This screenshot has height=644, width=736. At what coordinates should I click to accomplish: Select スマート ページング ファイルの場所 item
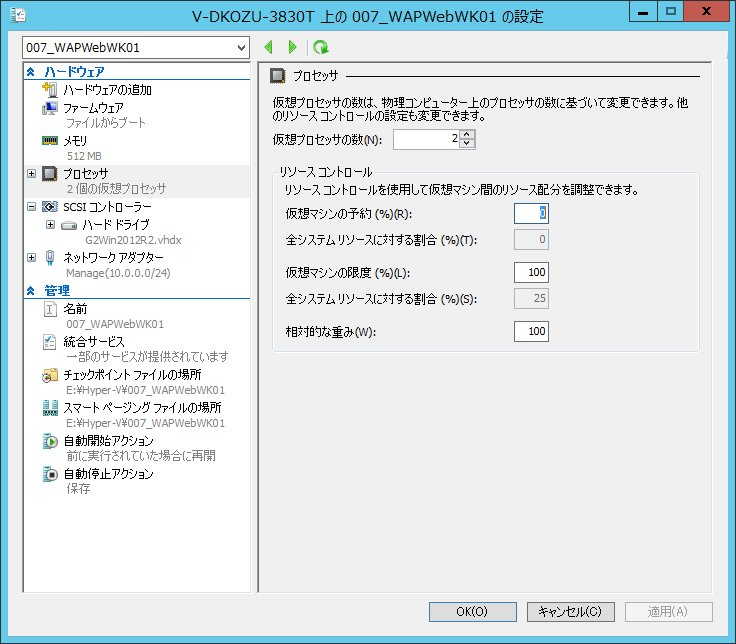142,407
